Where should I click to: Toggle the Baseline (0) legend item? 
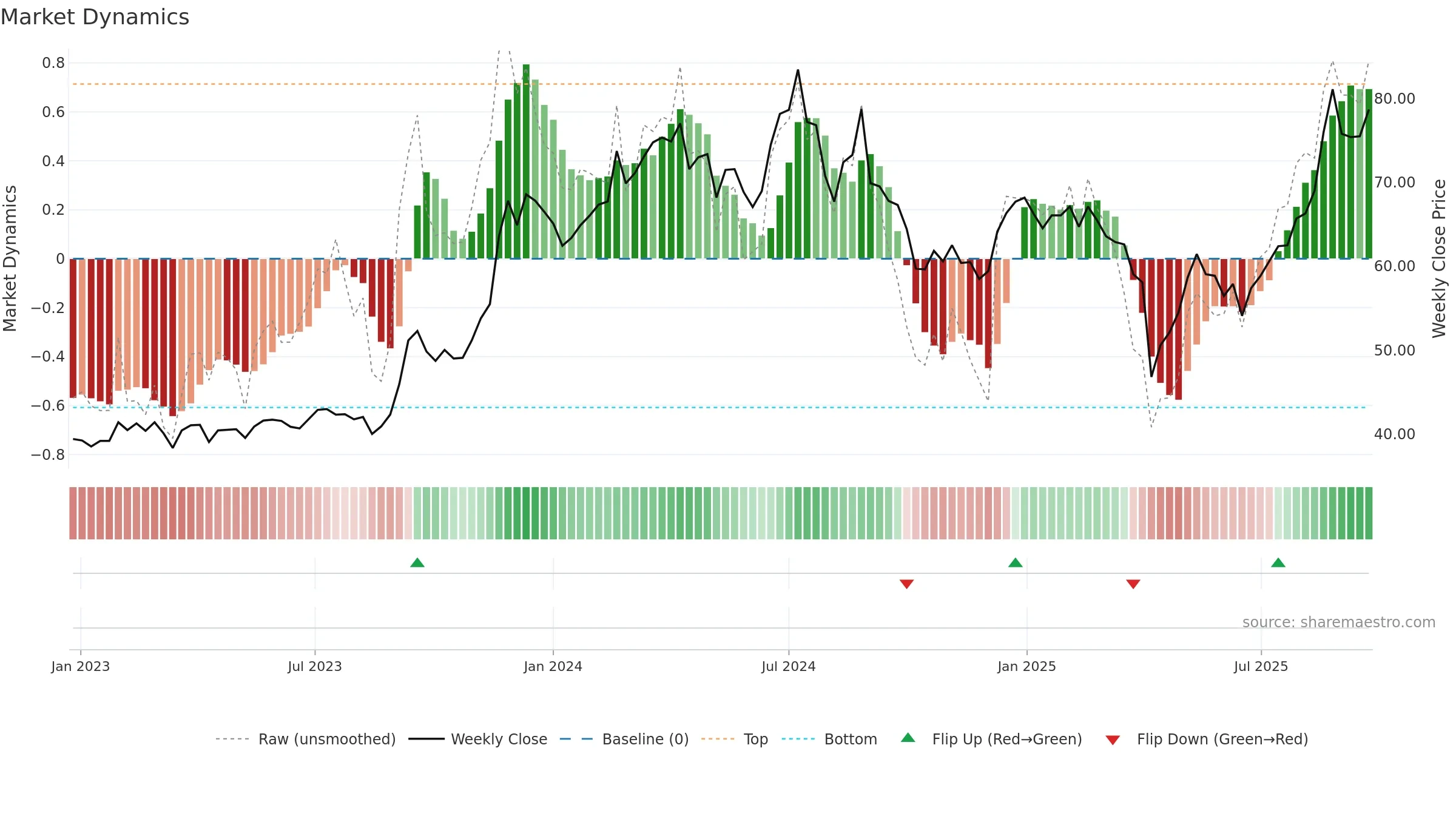pos(624,739)
